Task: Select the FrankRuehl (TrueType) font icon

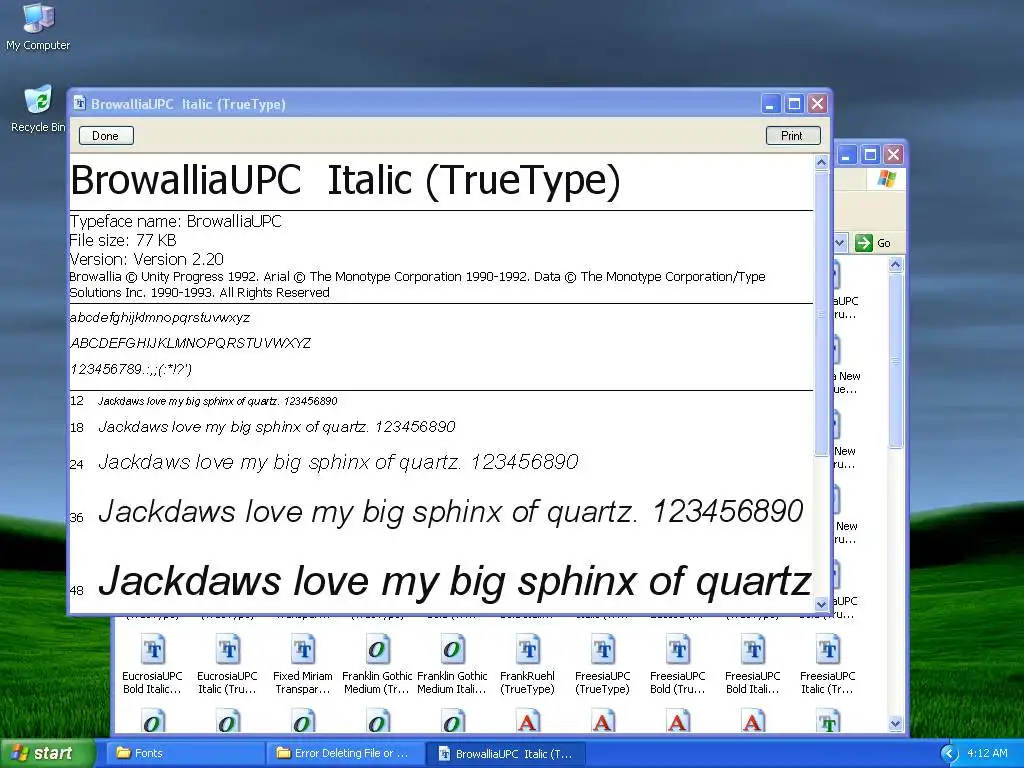Action: (x=527, y=664)
